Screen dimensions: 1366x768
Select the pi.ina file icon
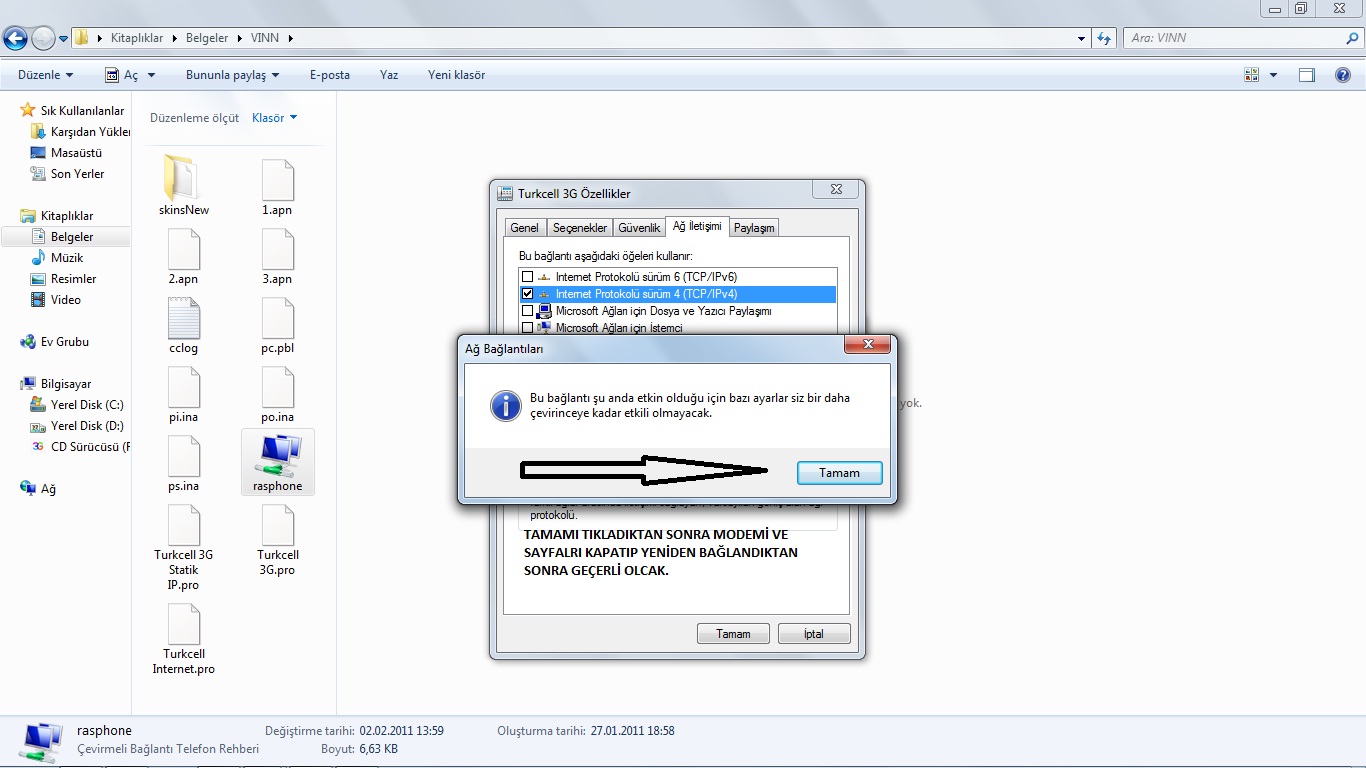coord(184,387)
